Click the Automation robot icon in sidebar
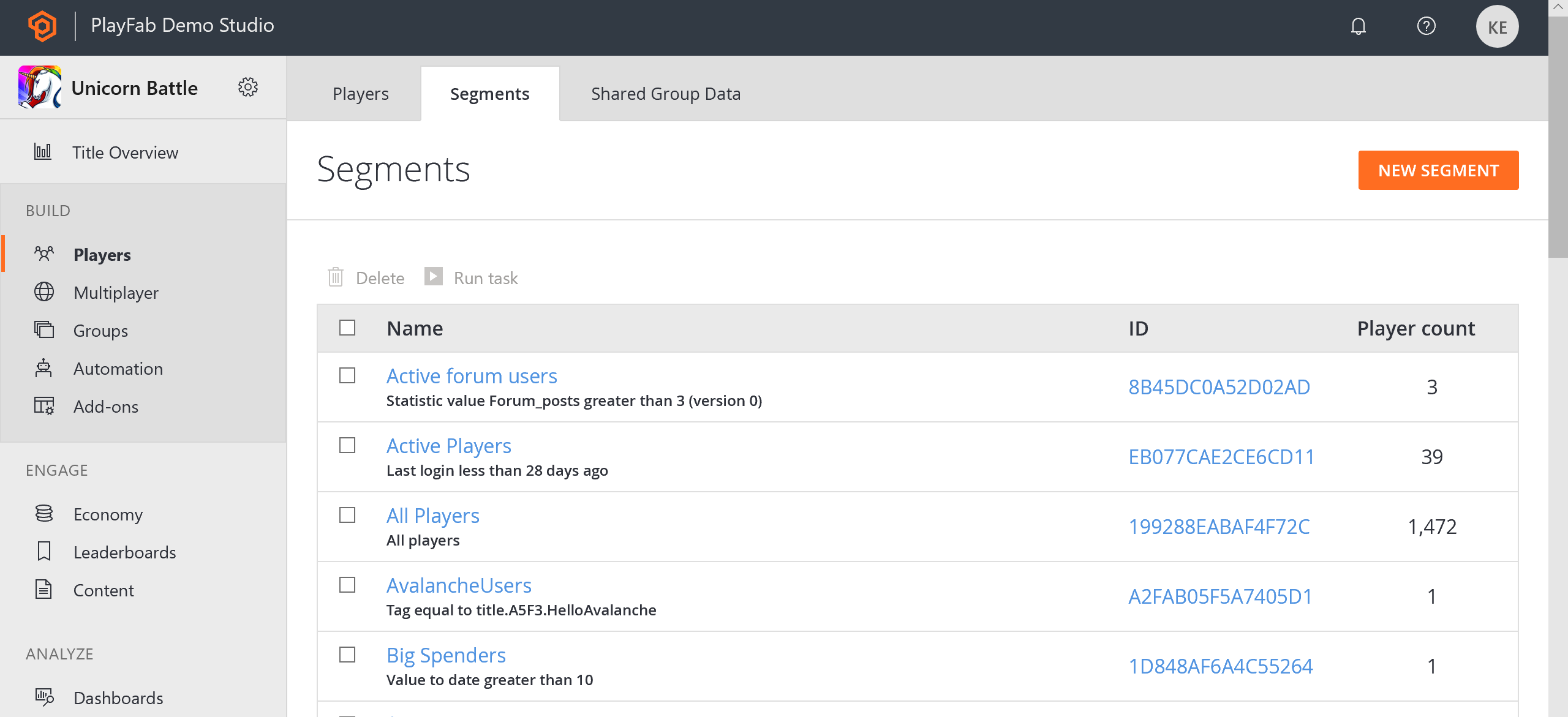 click(43, 368)
